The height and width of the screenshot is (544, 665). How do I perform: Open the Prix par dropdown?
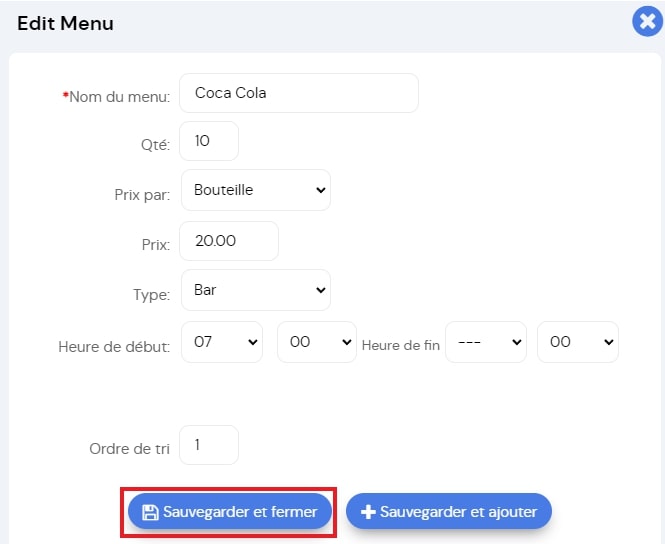[256, 190]
